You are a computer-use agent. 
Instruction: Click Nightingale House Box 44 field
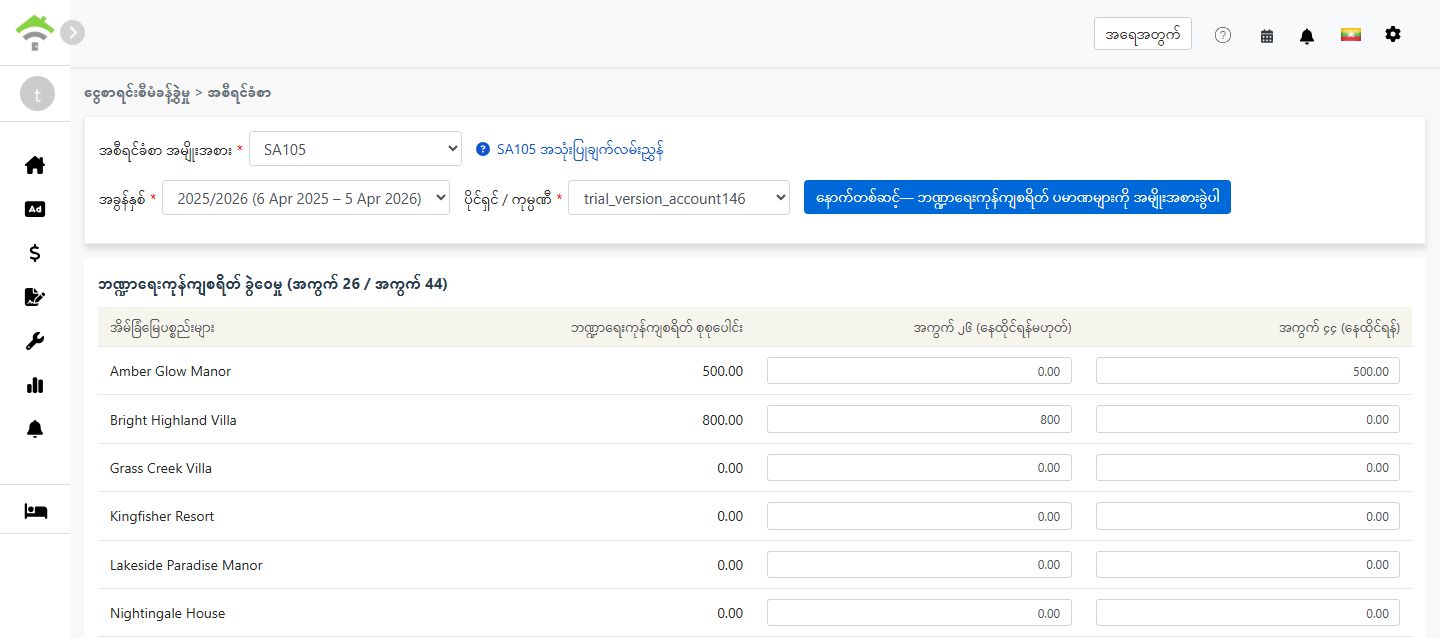[1248, 612]
